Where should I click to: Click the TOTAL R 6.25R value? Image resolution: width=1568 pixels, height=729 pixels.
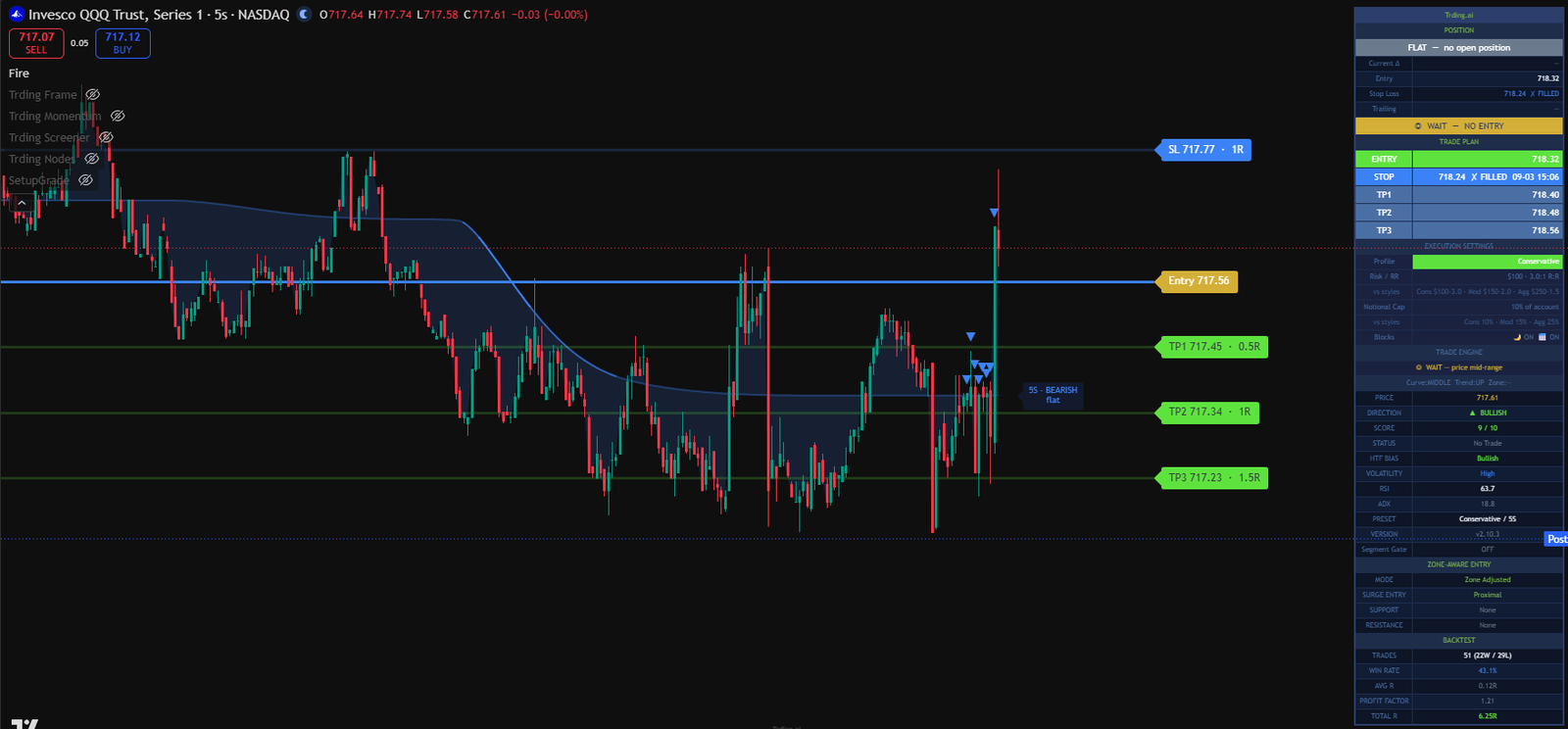(1487, 716)
